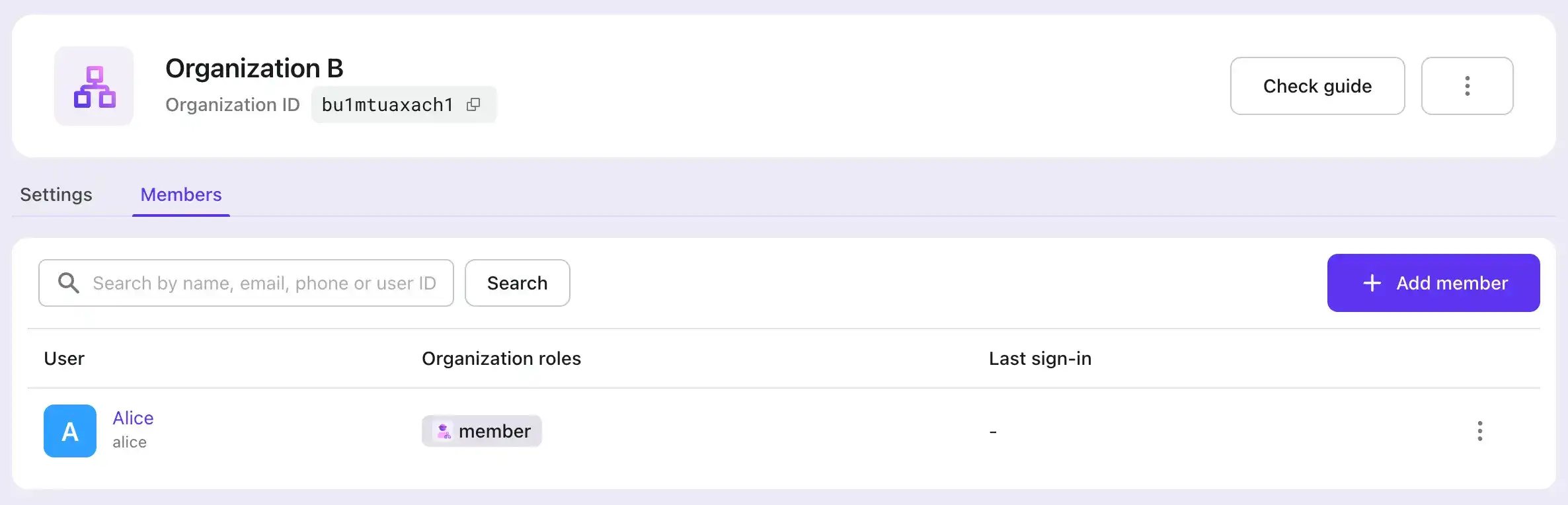Image resolution: width=1568 pixels, height=505 pixels.
Task: Click Alice's blue avatar thumbnail
Action: 70,431
